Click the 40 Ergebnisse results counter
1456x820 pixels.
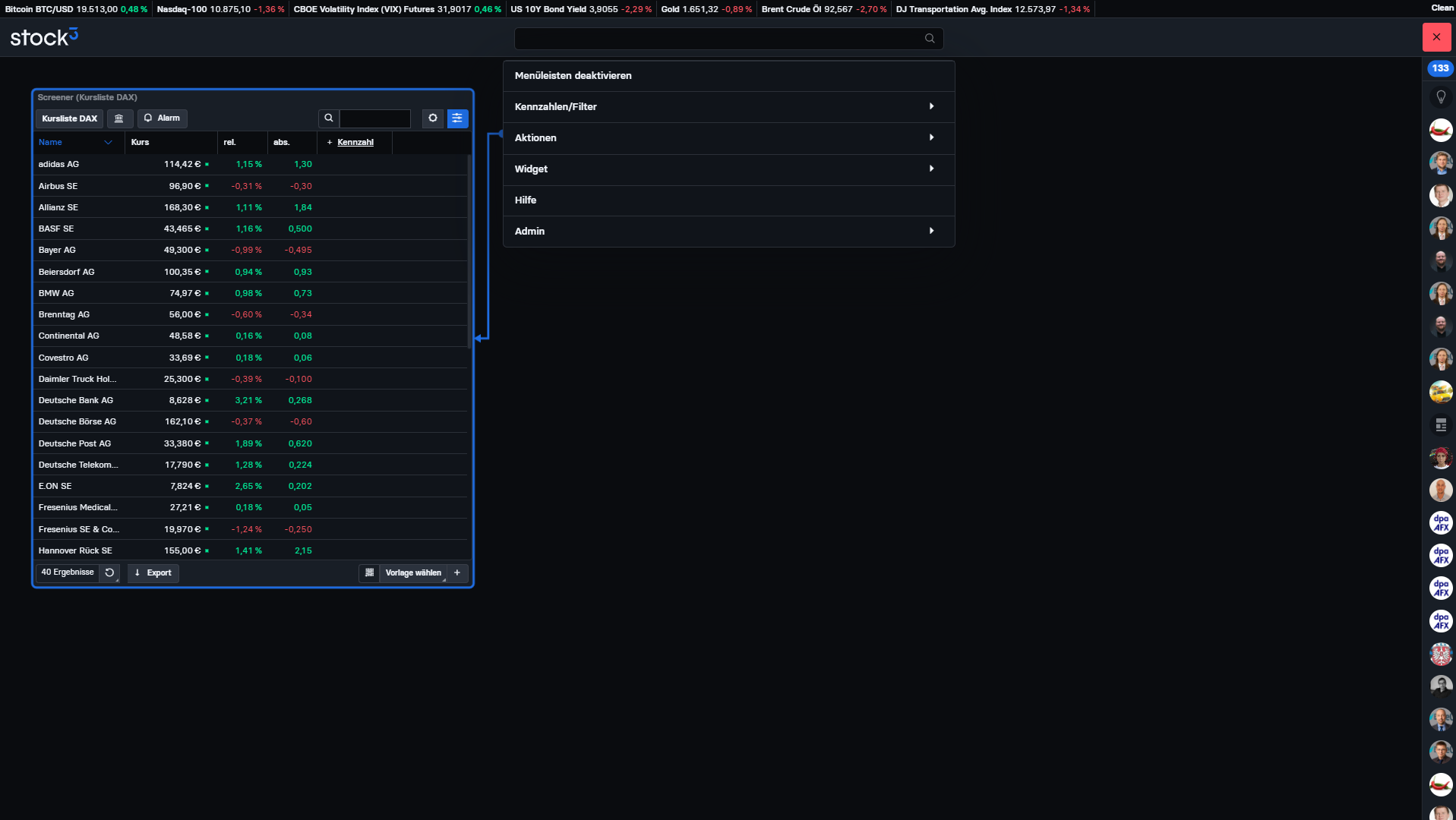point(68,572)
